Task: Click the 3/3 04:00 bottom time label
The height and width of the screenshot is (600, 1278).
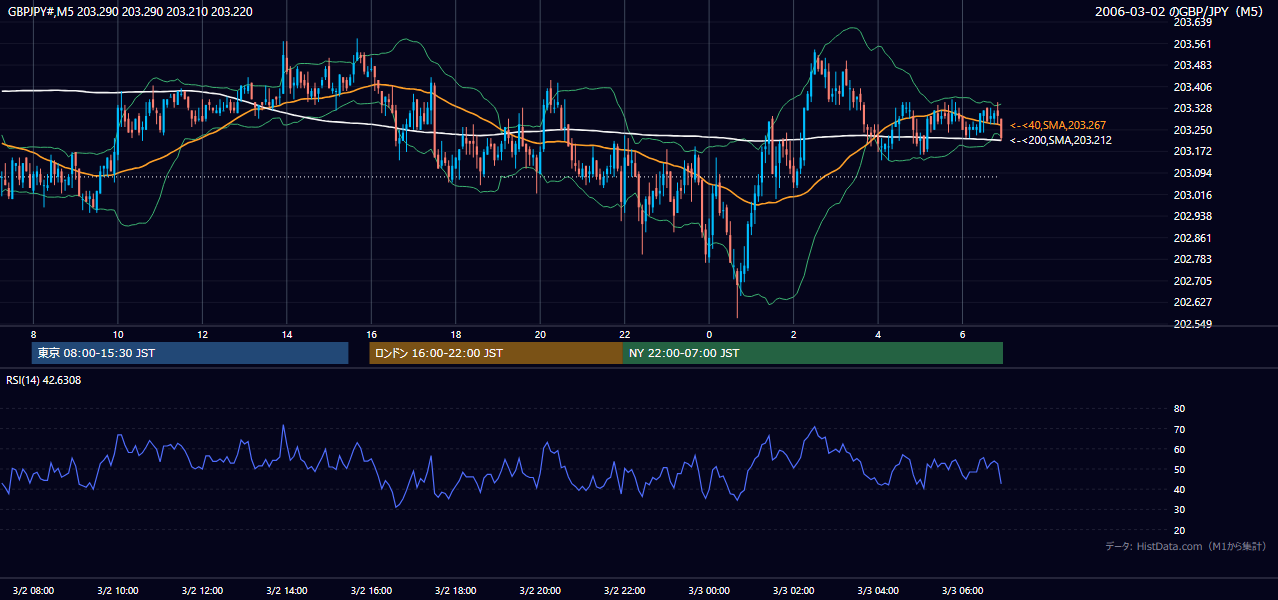Action: (x=879, y=590)
